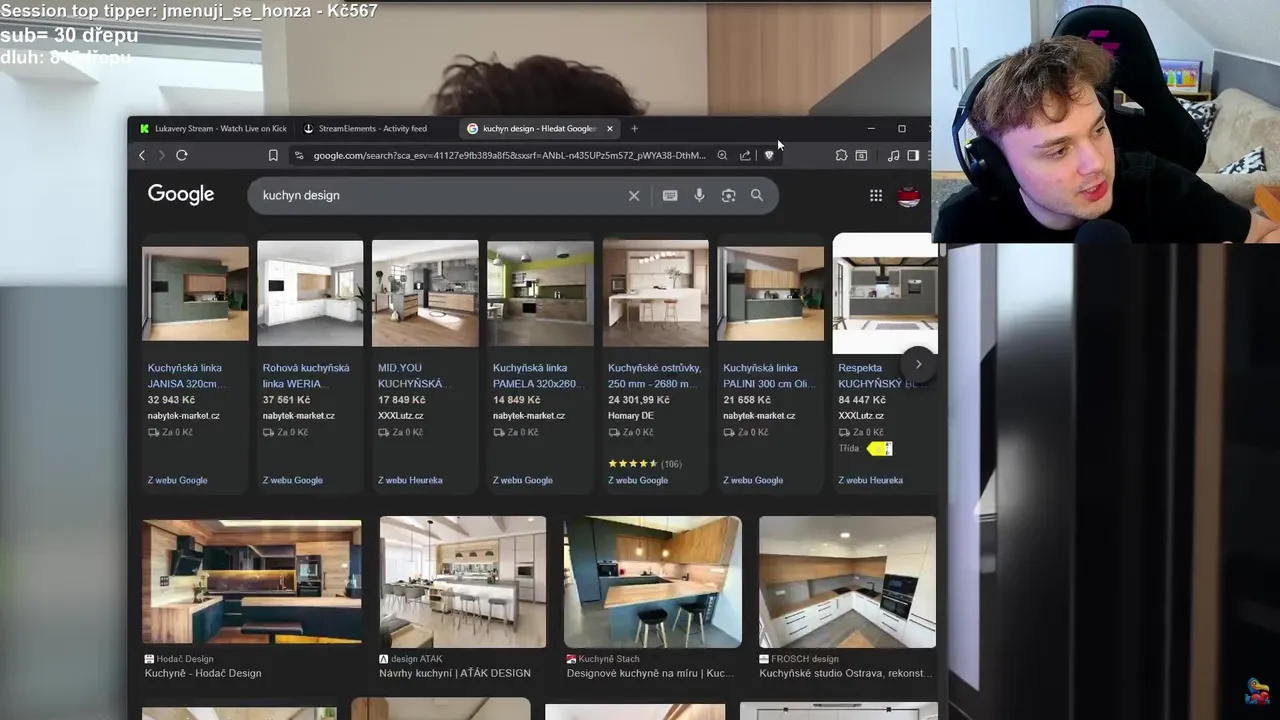Open the on-screen keyboard input tool
Screen dimensions: 1280x720
(670, 196)
